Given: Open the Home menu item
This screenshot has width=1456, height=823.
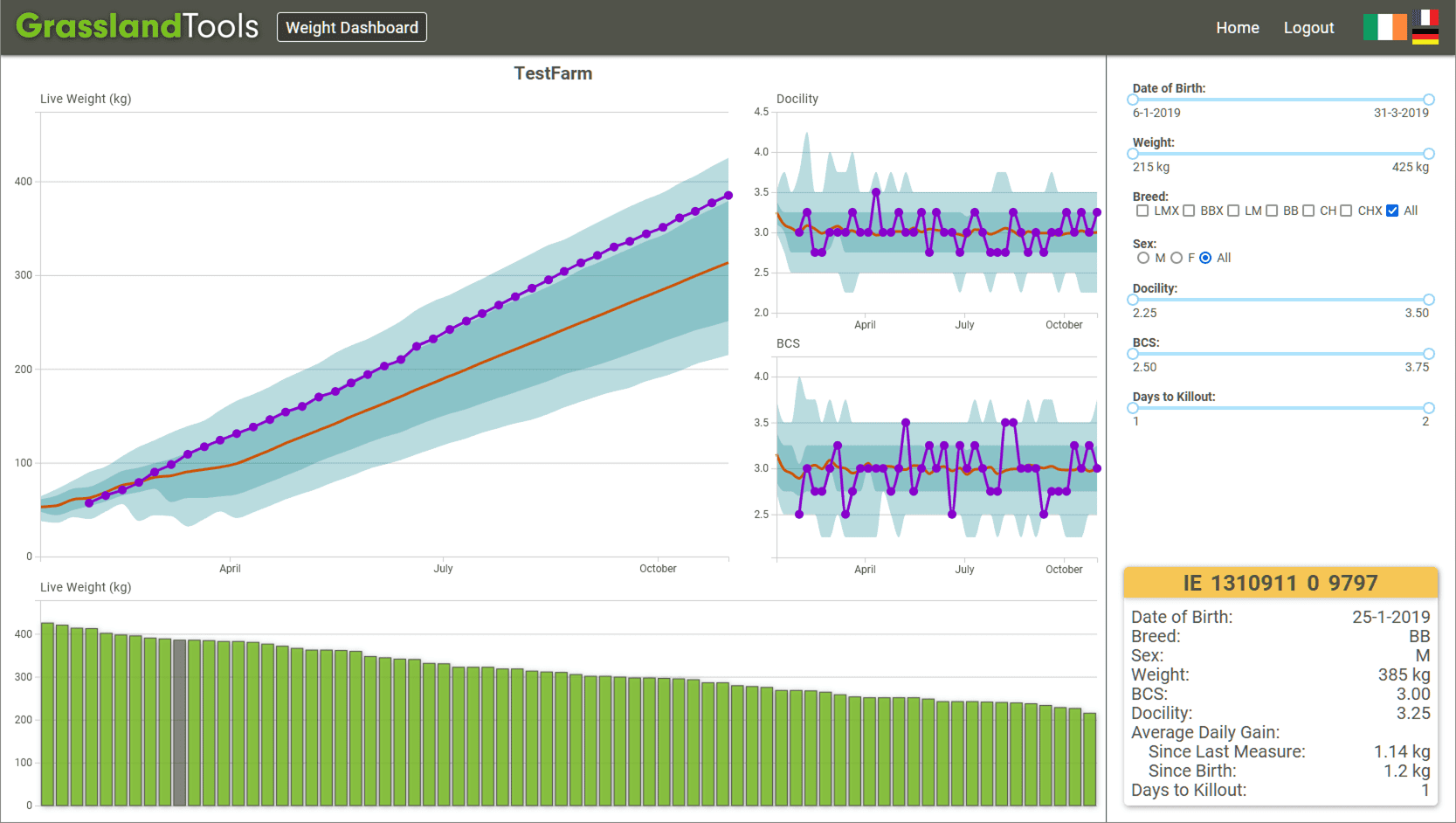Looking at the screenshot, I should 1237,28.
